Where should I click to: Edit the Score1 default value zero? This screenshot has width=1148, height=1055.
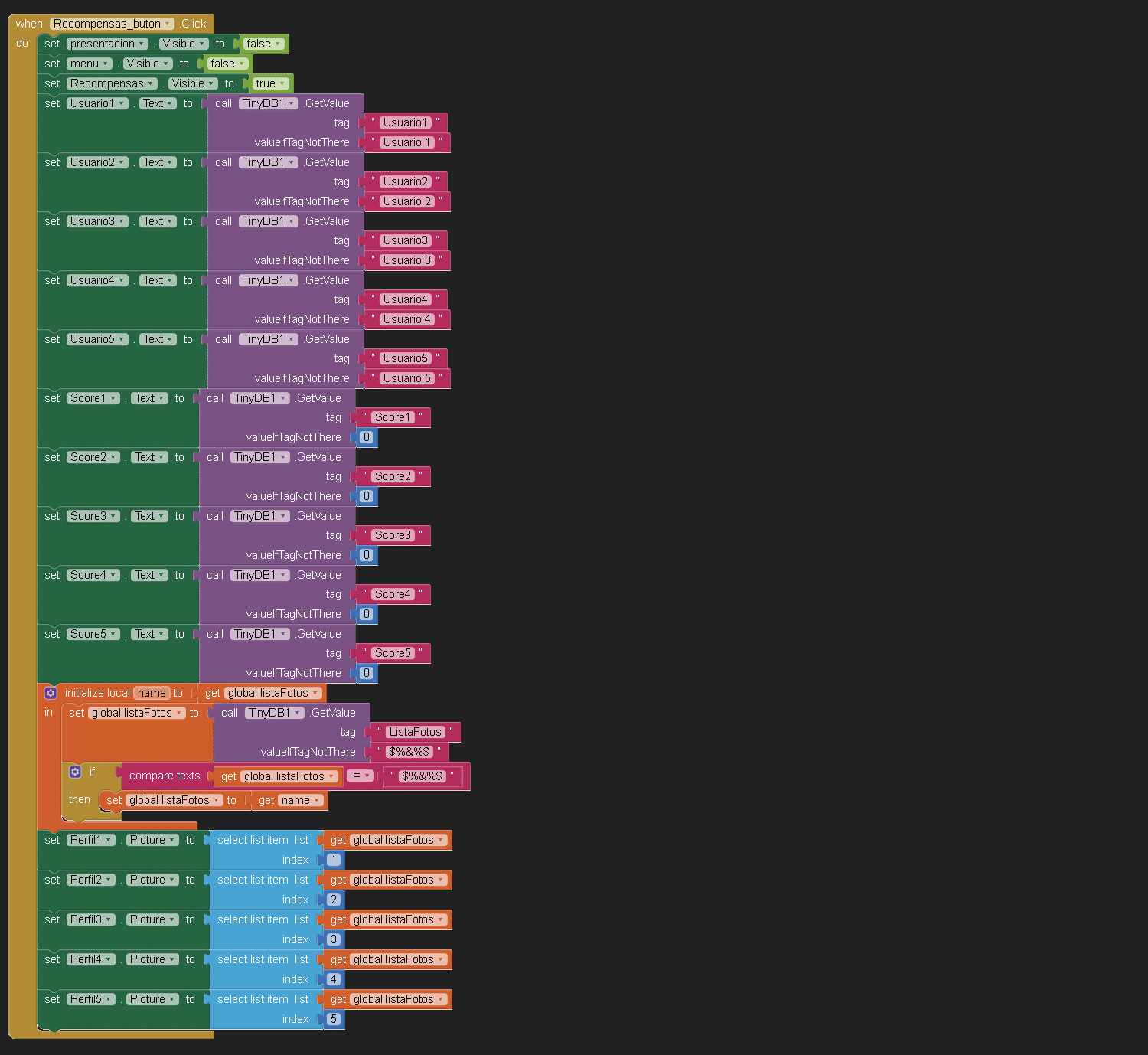coord(367,437)
